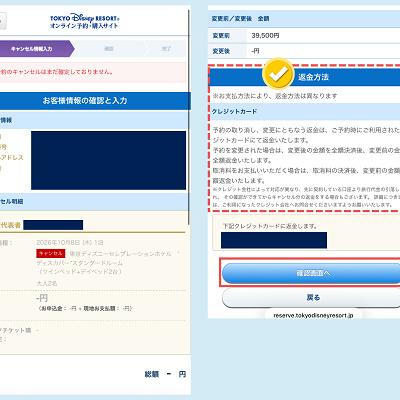Click the 変更前 row label
400x400 pixels.
tap(221, 35)
